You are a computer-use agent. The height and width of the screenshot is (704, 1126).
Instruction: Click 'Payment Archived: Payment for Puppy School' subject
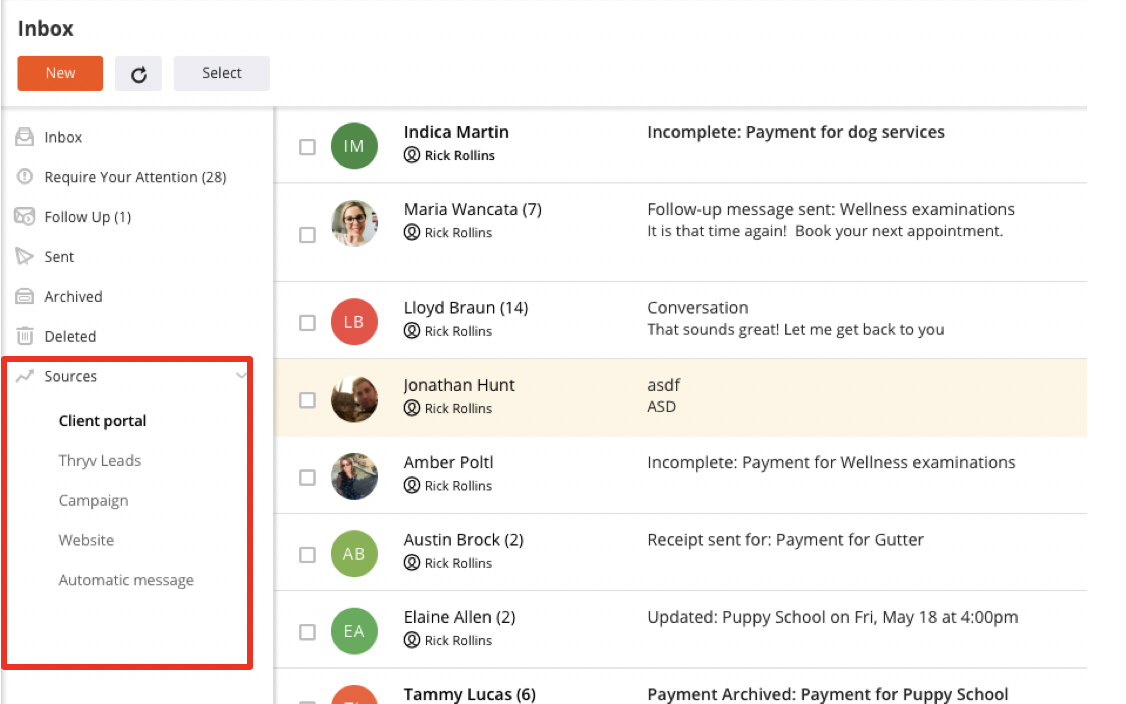click(x=827, y=695)
